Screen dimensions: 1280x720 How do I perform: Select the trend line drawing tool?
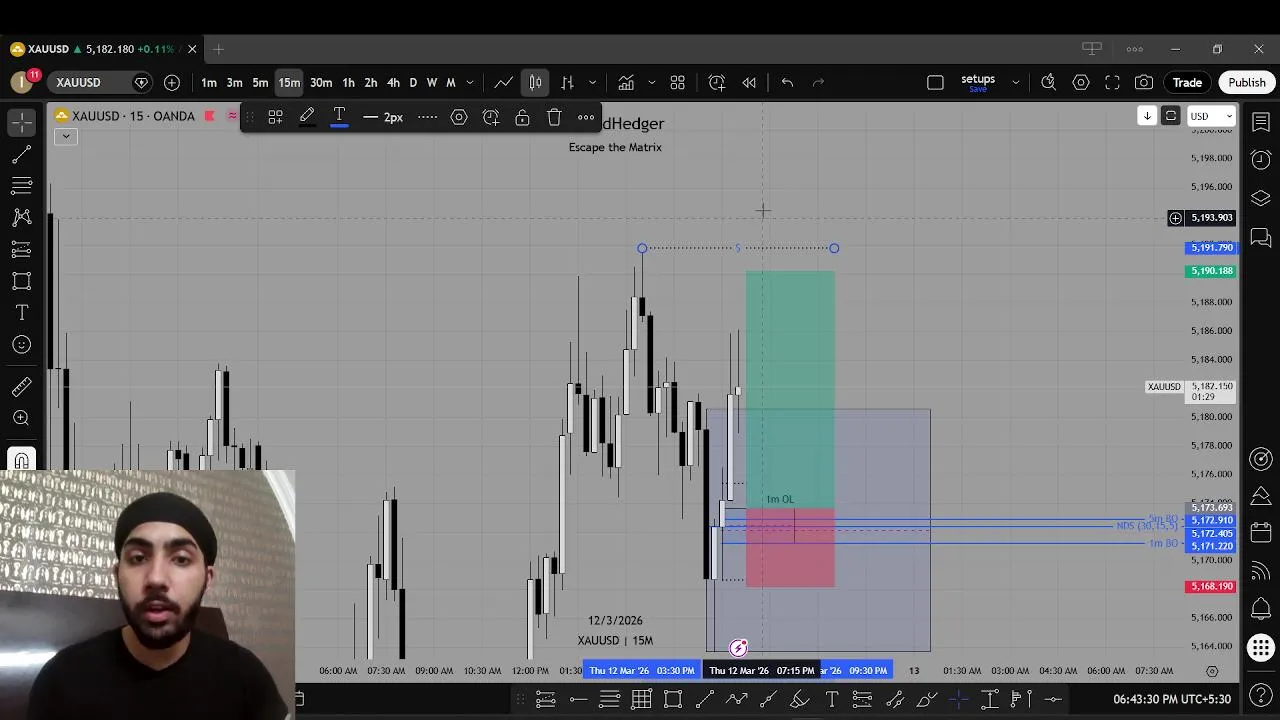[x=21, y=155]
